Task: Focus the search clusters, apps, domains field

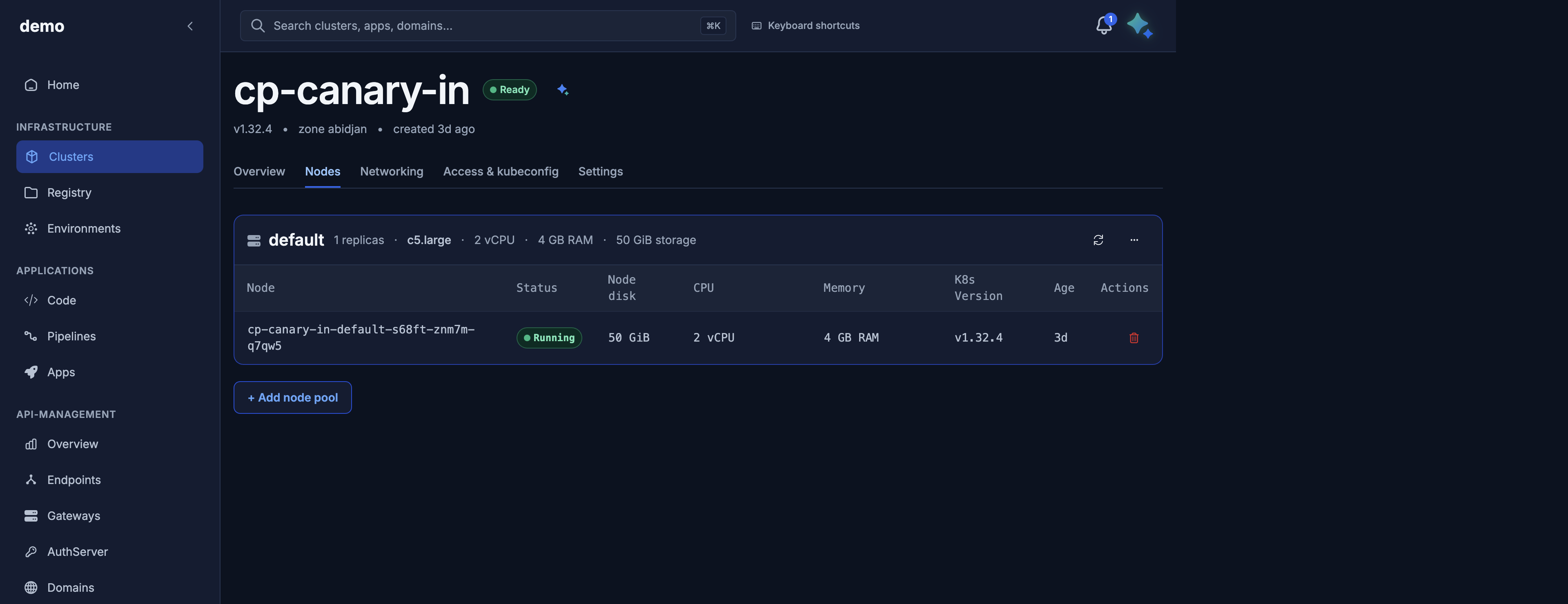Action: click(488, 26)
